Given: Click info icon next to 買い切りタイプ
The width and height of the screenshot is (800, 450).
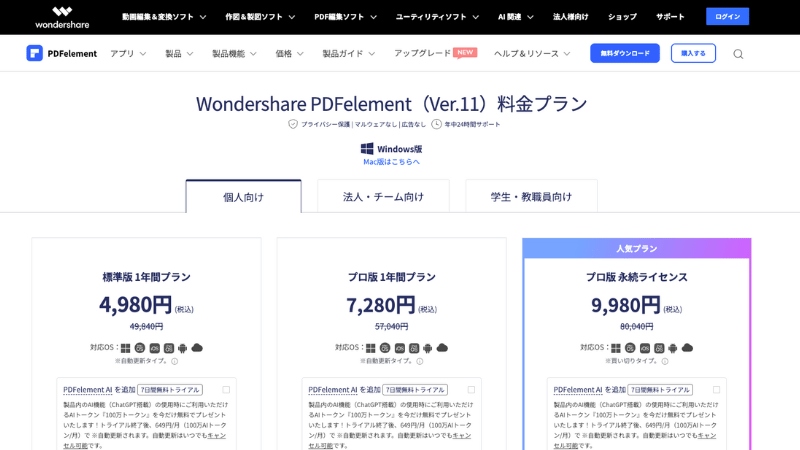Looking at the screenshot, I should point(665,361).
